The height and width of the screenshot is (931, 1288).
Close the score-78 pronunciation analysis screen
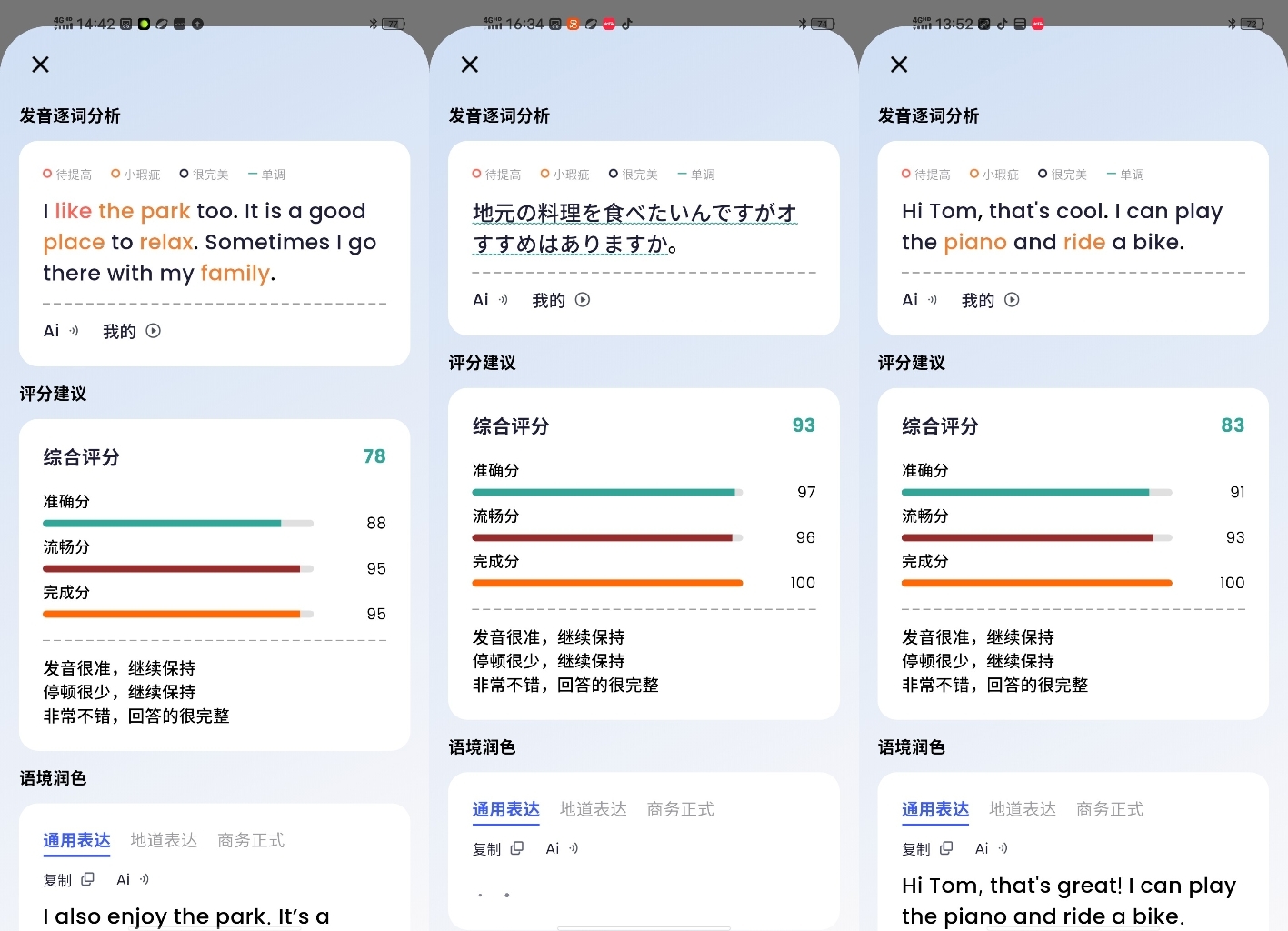pyautogui.click(x=40, y=65)
